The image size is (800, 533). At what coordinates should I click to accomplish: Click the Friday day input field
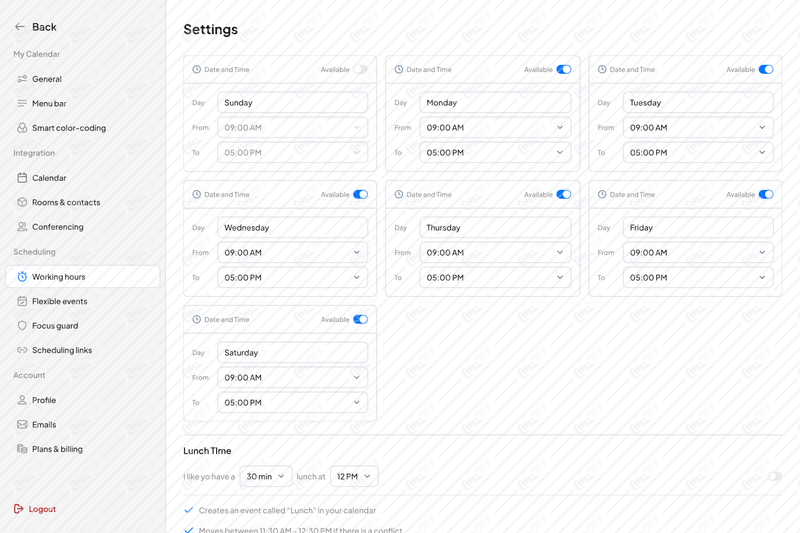point(698,227)
